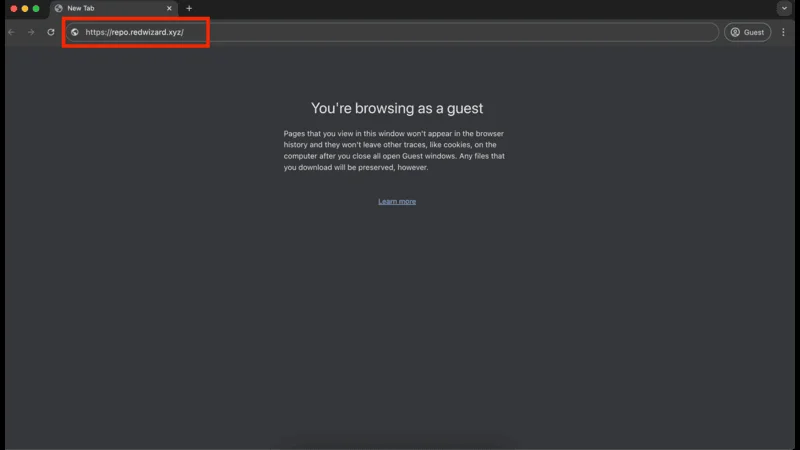The image size is (800, 450).
Task: Reload the page with the refresh icon
Action: [x=51, y=32]
